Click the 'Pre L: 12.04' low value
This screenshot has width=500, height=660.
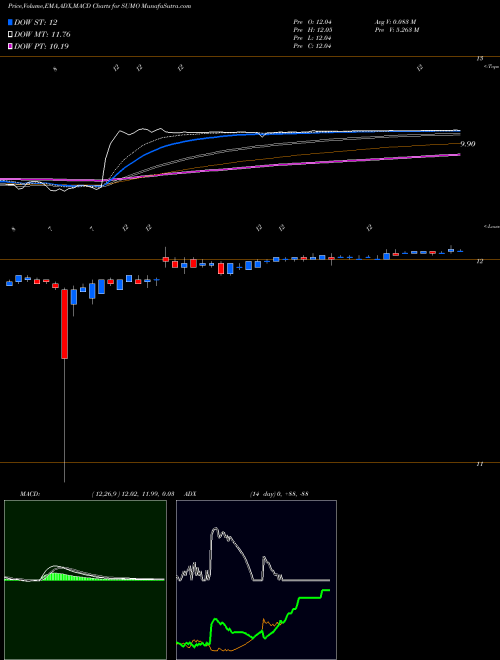[x=312, y=38]
